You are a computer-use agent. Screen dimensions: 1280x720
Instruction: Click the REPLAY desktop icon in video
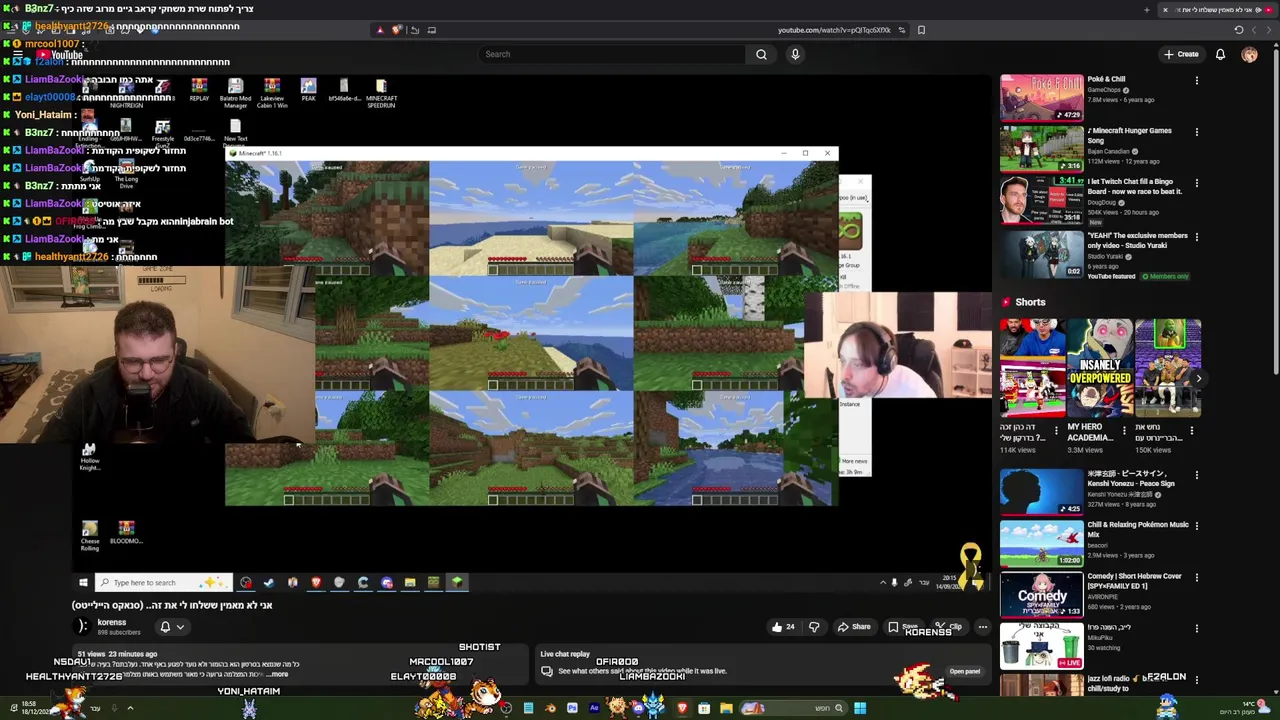[199, 91]
